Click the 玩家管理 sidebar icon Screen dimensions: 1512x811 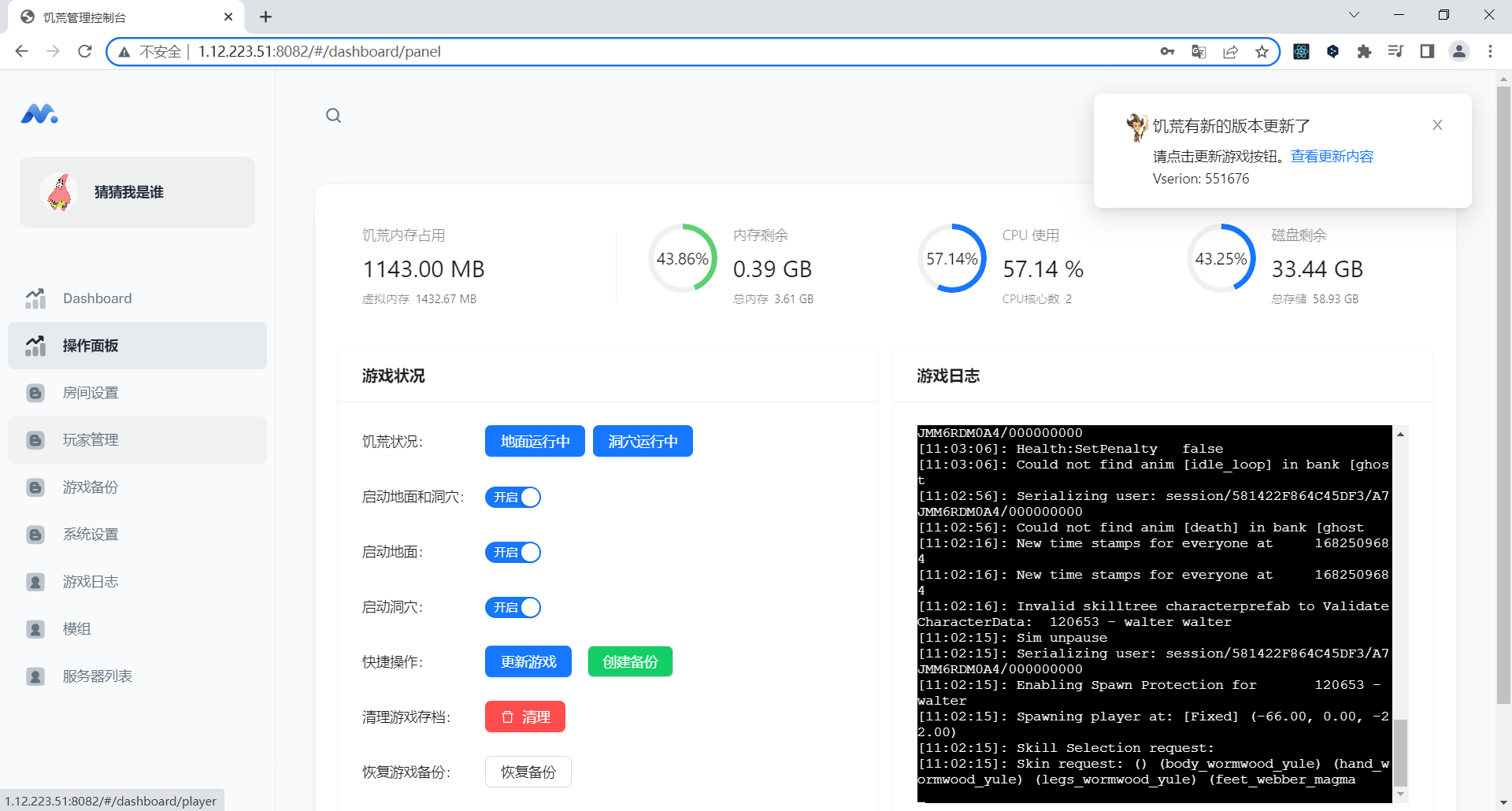(x=35, y=440)
